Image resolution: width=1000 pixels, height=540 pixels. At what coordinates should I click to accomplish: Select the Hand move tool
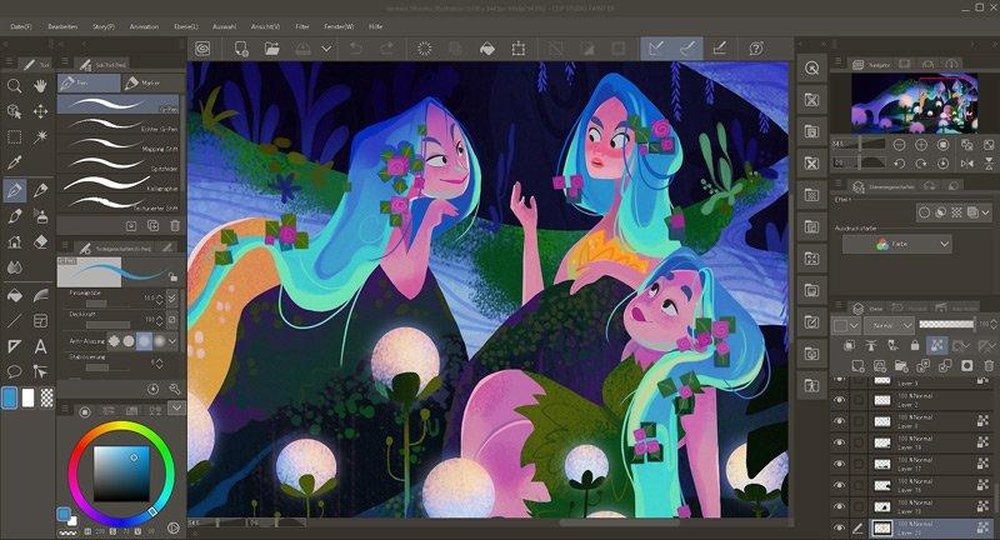click(x=41, y=85)
